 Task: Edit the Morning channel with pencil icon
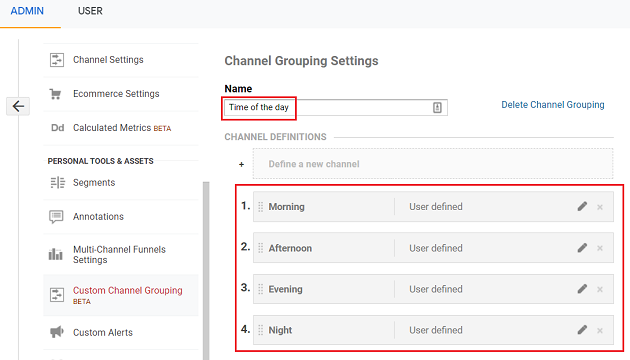[x=582, y=207]
